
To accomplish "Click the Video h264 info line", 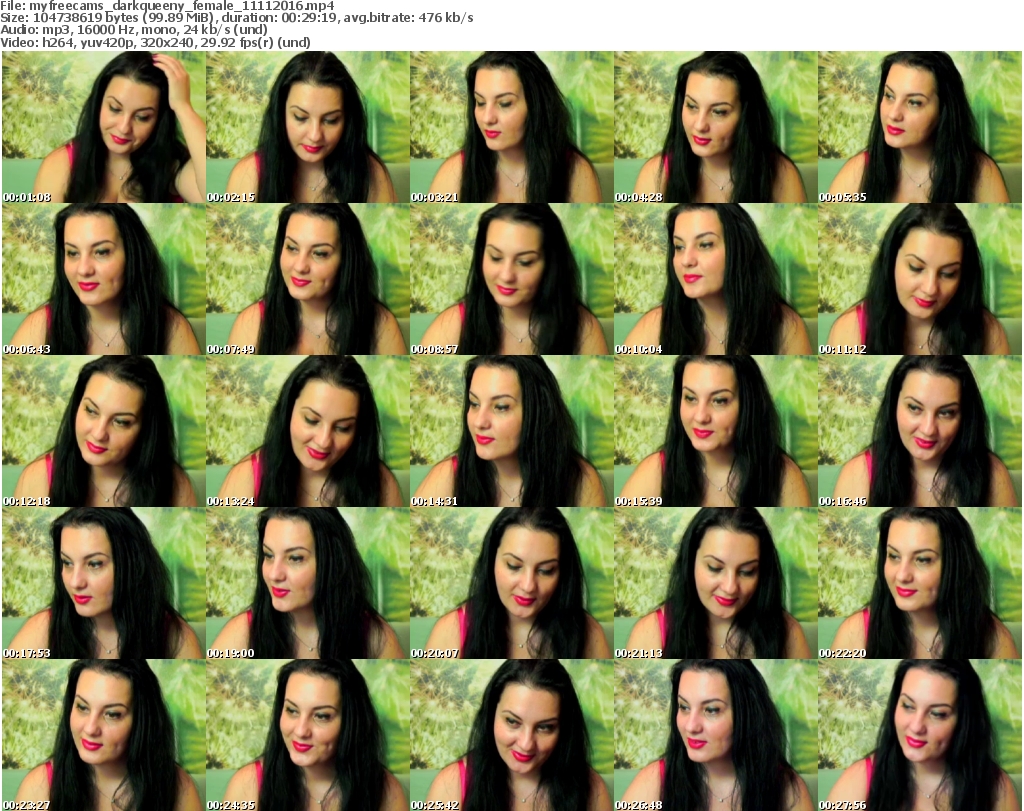I will click(155, 42).
